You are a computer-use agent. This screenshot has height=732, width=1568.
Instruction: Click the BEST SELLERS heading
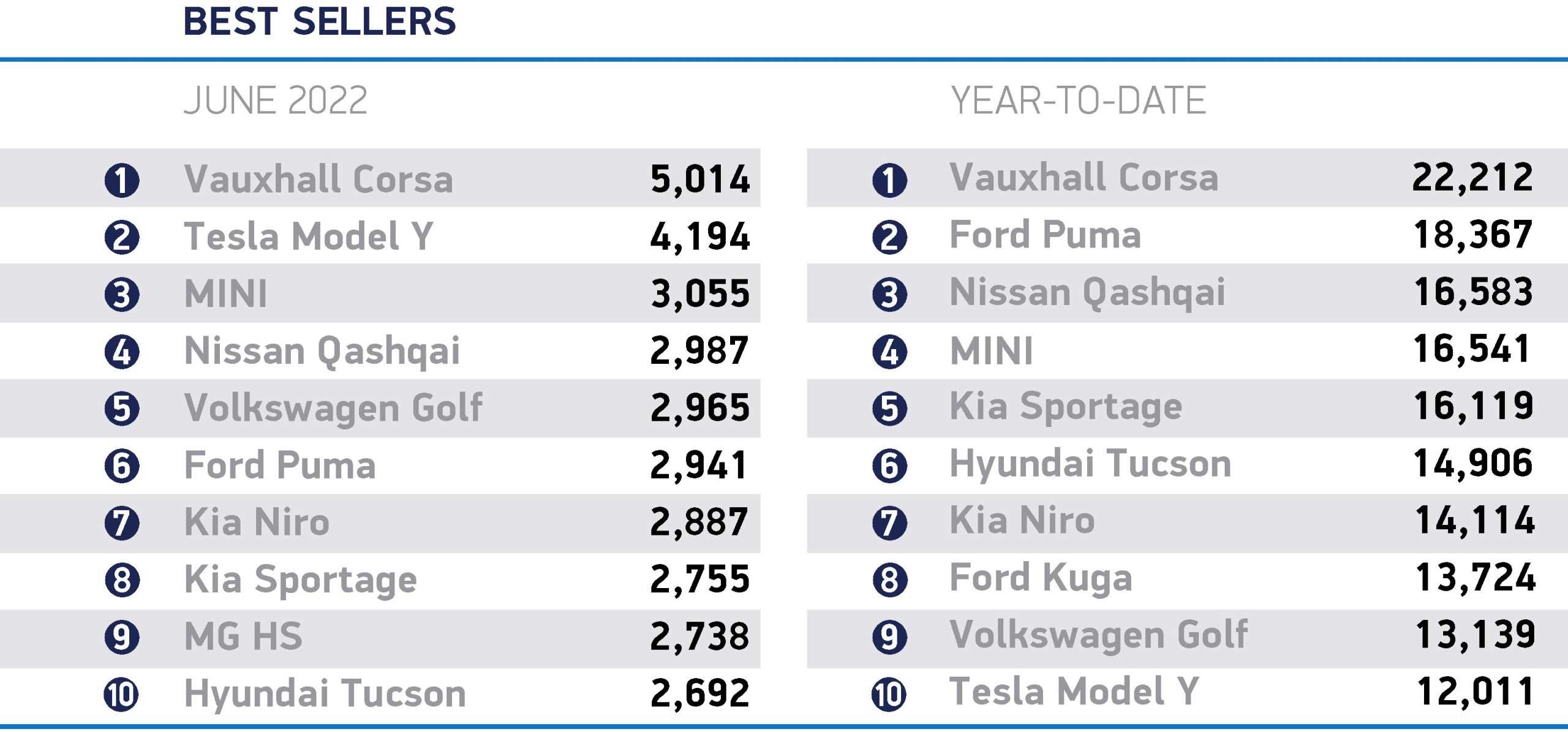click(x=320, y=22)
